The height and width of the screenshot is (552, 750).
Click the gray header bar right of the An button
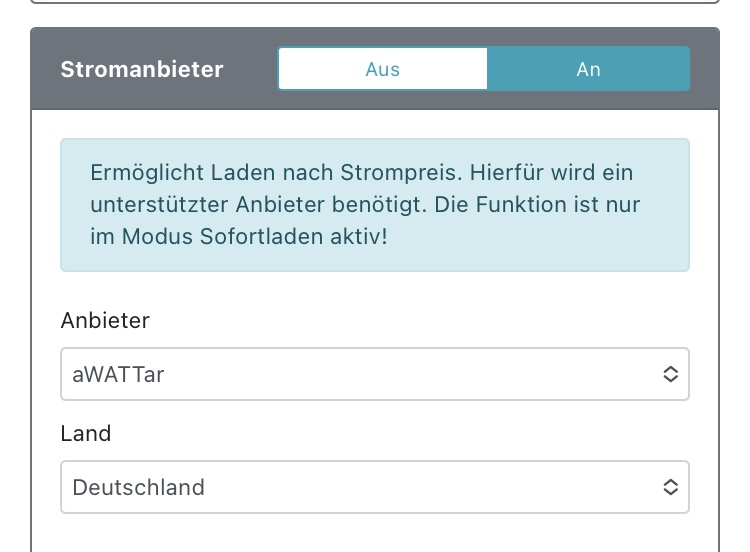pos(704,69)
